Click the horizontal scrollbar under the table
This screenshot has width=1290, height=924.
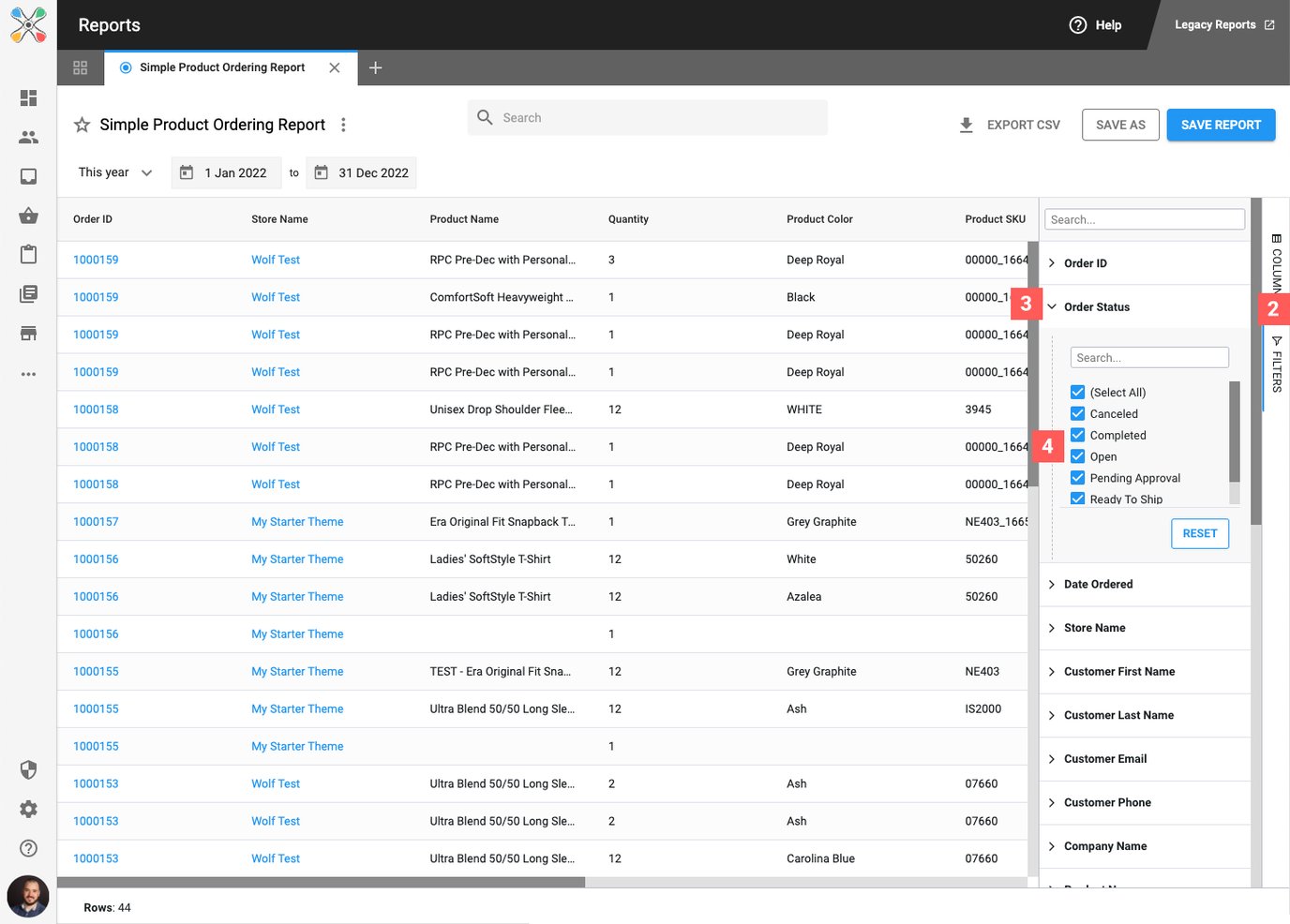[x=321, y=882]
